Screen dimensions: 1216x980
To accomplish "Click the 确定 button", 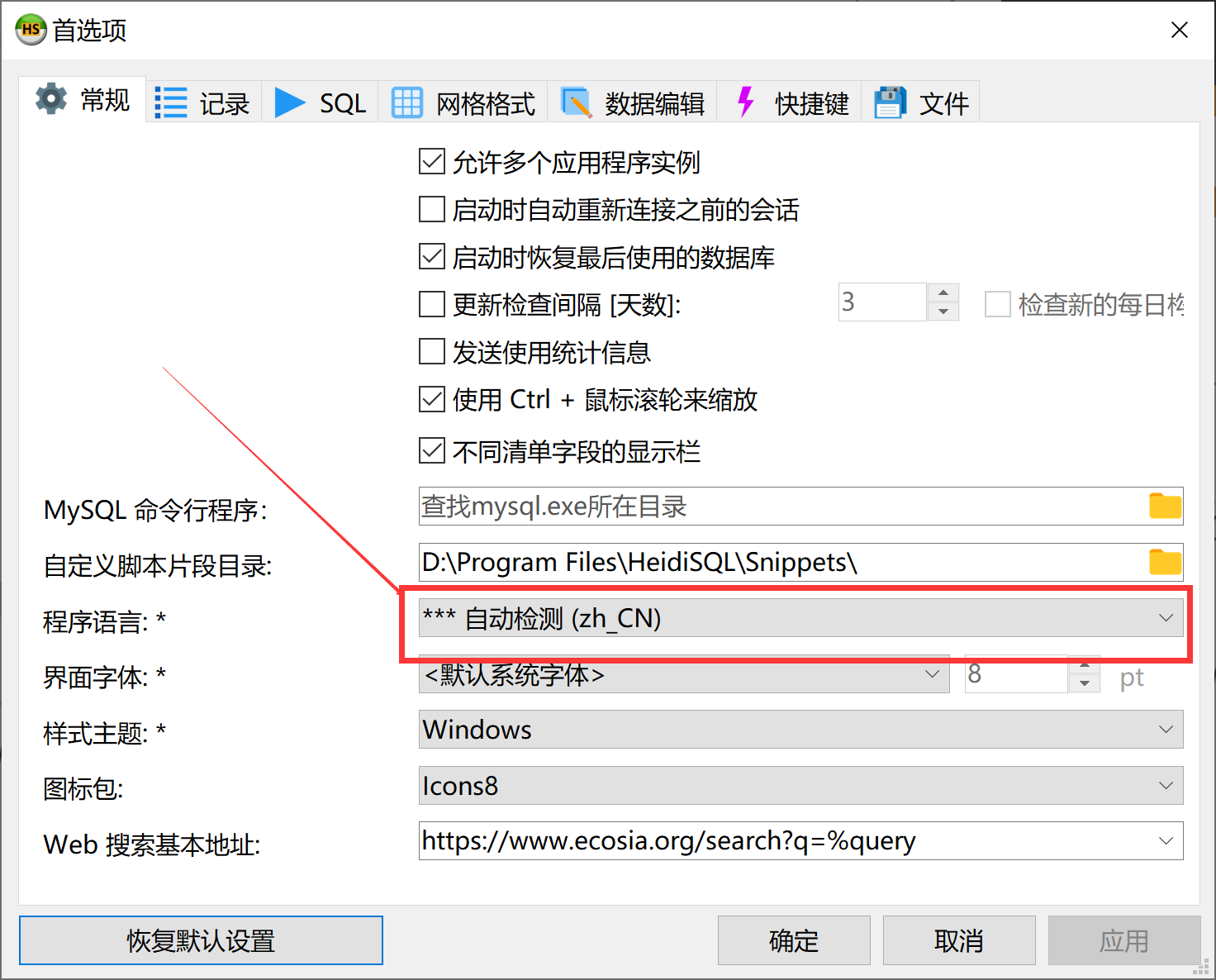I will pos(794,940).
